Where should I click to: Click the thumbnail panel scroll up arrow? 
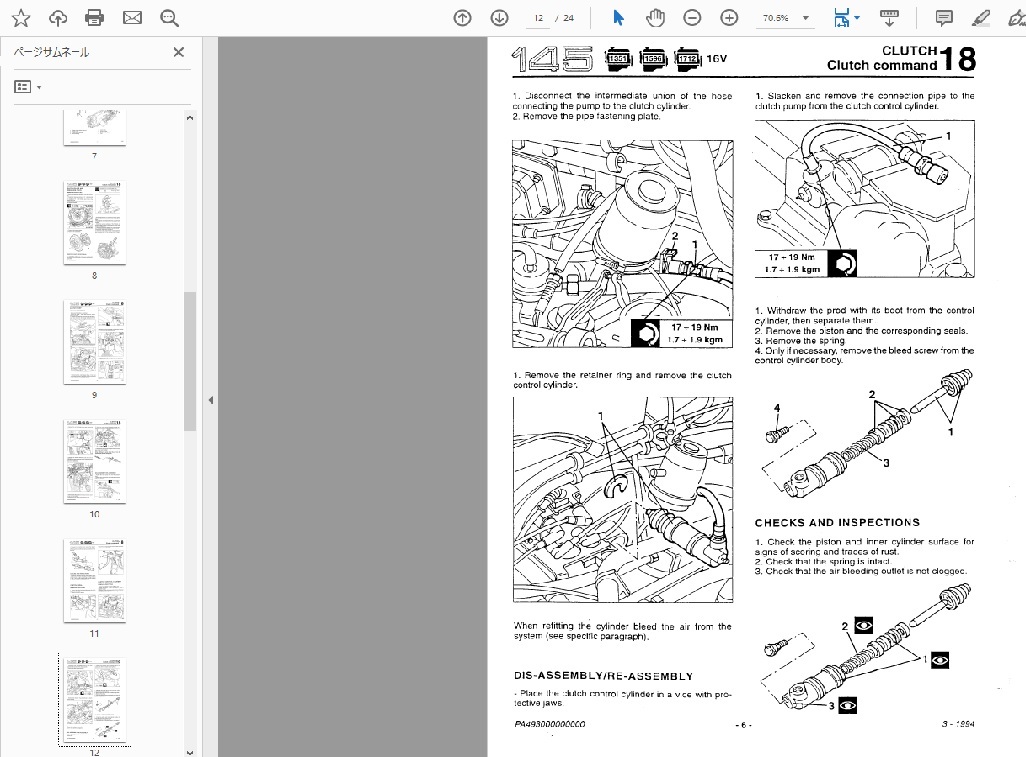(x=190, y=118)
